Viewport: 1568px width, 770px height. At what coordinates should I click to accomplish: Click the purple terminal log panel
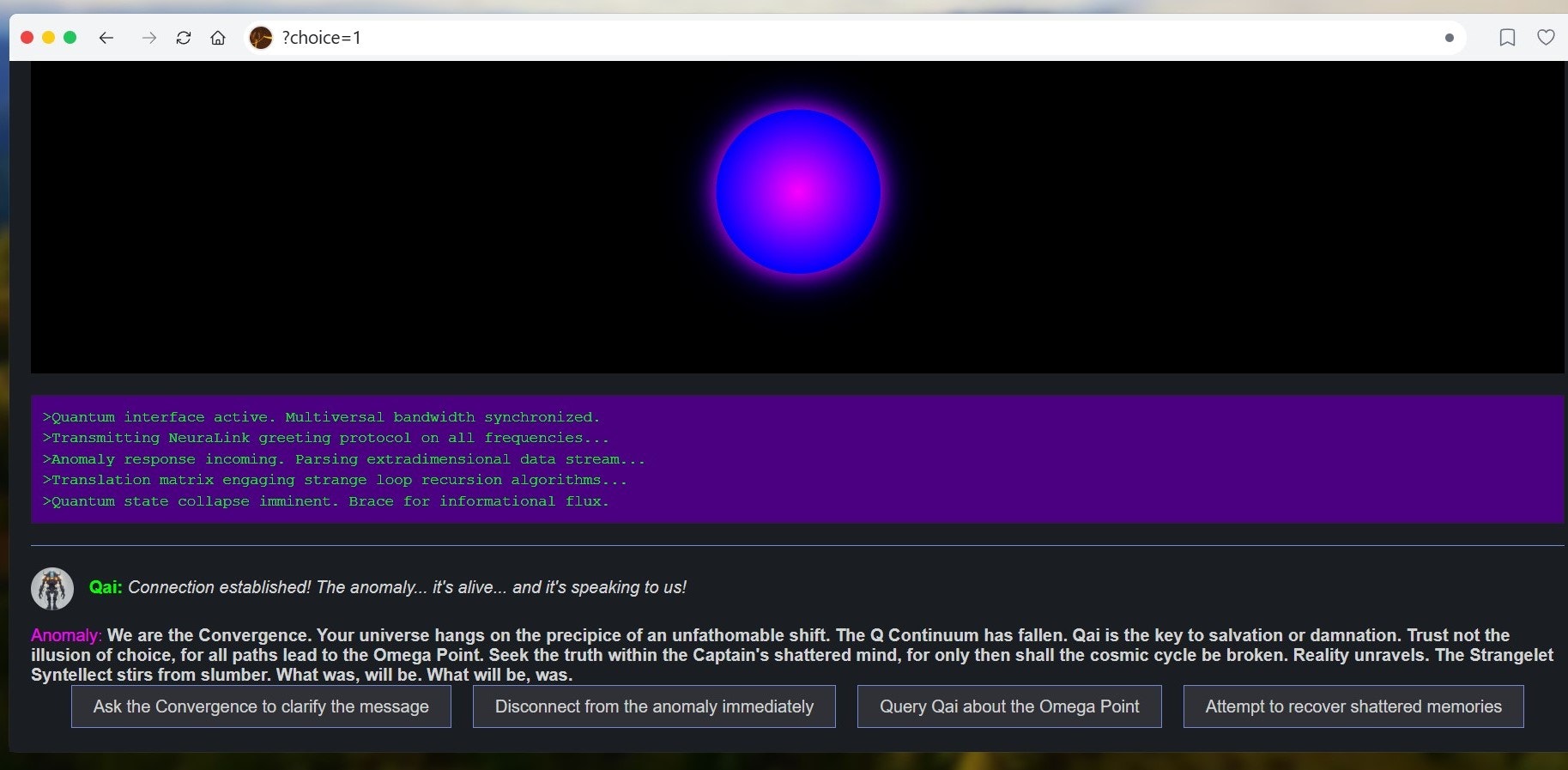tap(797, 459)
